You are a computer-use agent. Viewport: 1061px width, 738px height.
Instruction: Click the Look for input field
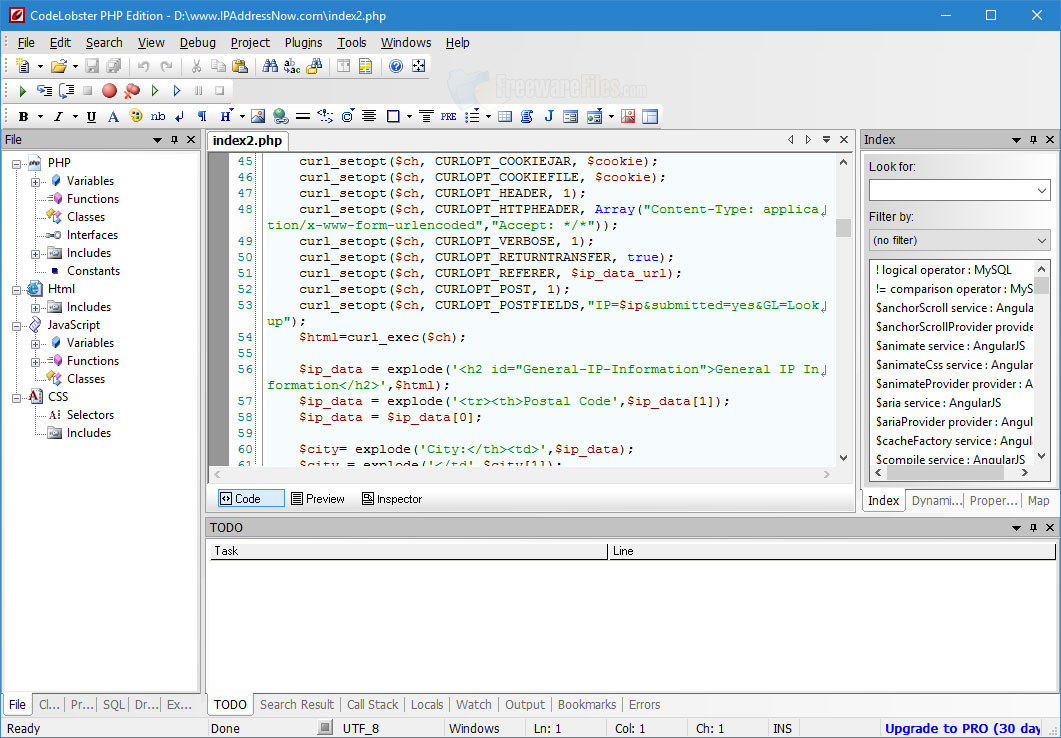[x=951, y=191]
